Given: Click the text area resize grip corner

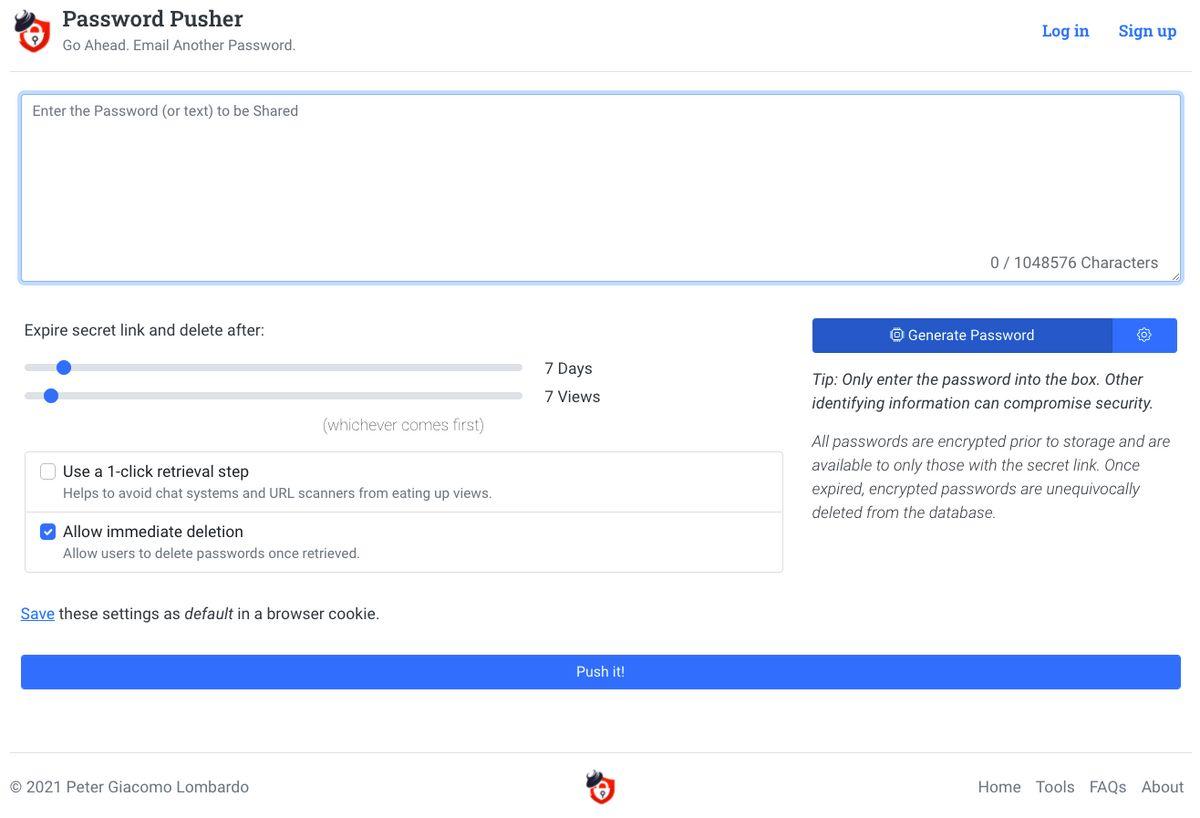Looking at the screenshot, I should click(x=1174, y=275).
